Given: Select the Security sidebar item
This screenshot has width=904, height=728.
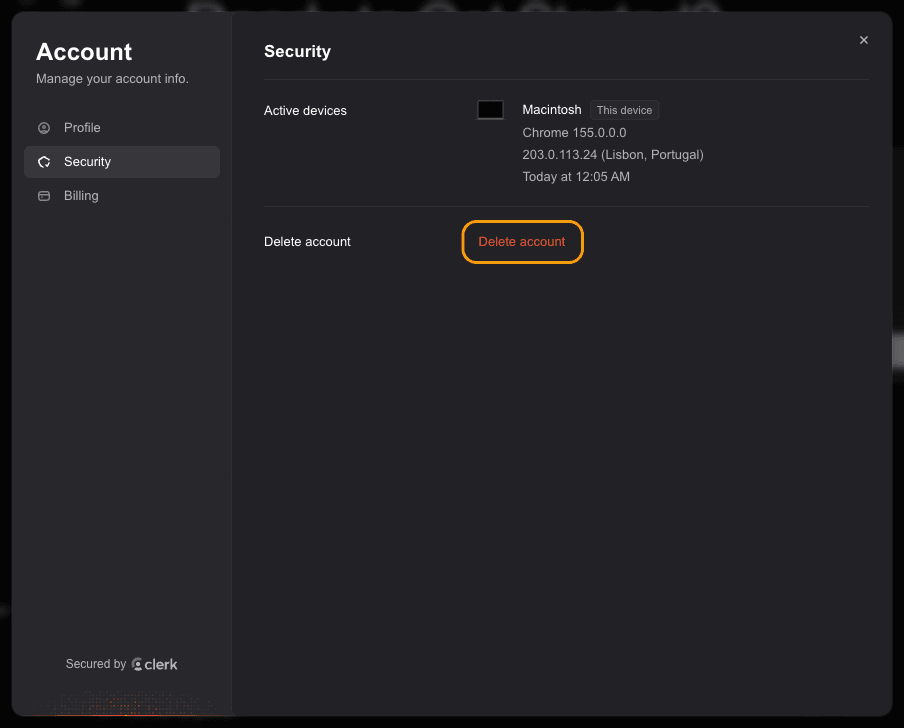Looking at the screenshot, I should point(122,162).
